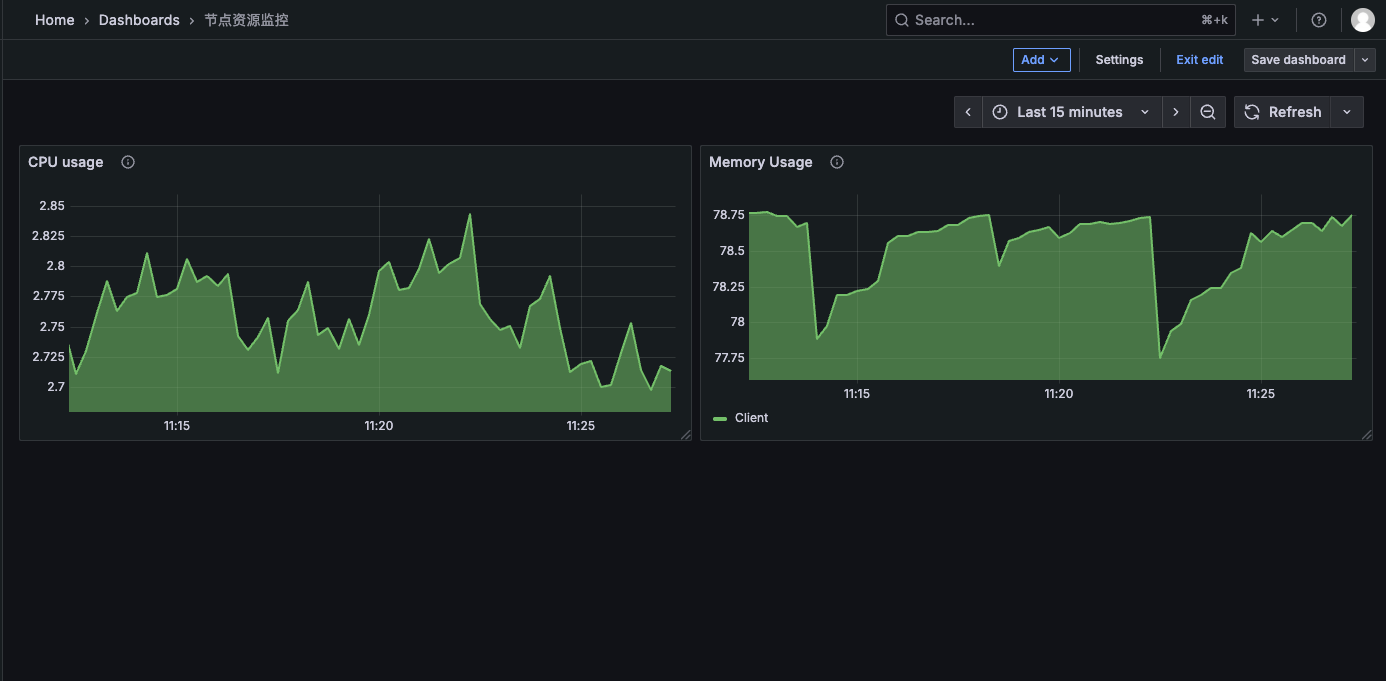Viewport: 1386px width, 681px height.
Task: Open the search magnifier icon
Action: coord(901,19)
